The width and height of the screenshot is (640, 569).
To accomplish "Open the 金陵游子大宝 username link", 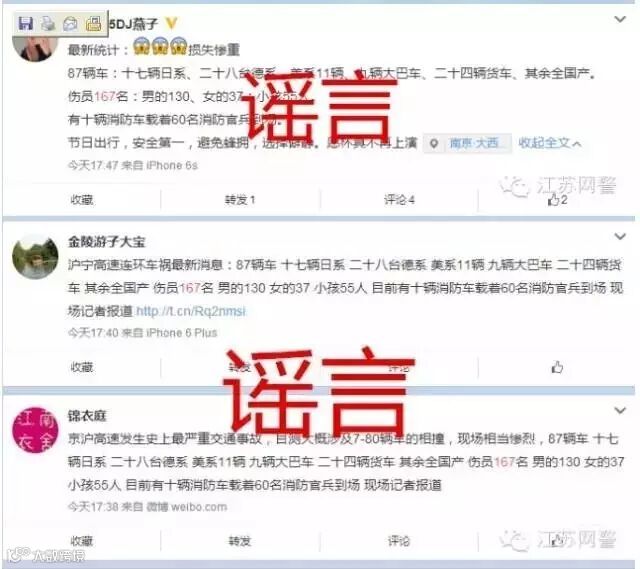I will click(107, 242).
